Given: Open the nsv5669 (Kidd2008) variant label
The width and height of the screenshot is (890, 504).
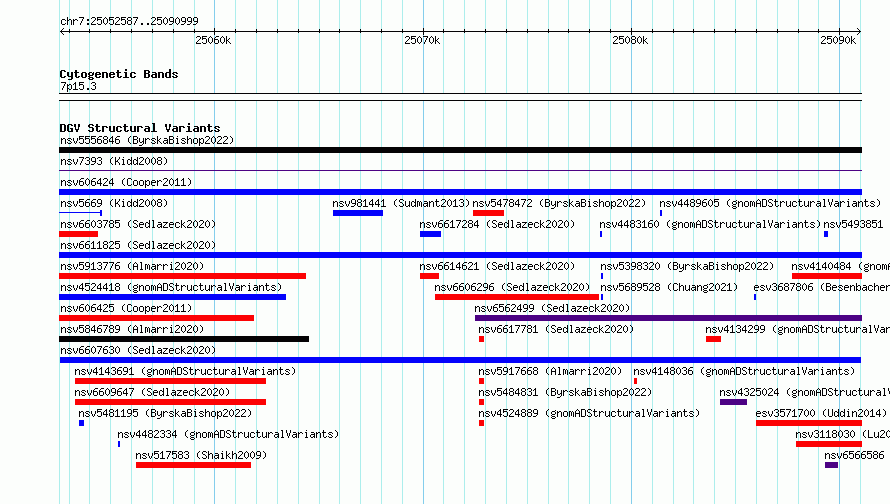Looking at the screenshot, I should 114,203.
